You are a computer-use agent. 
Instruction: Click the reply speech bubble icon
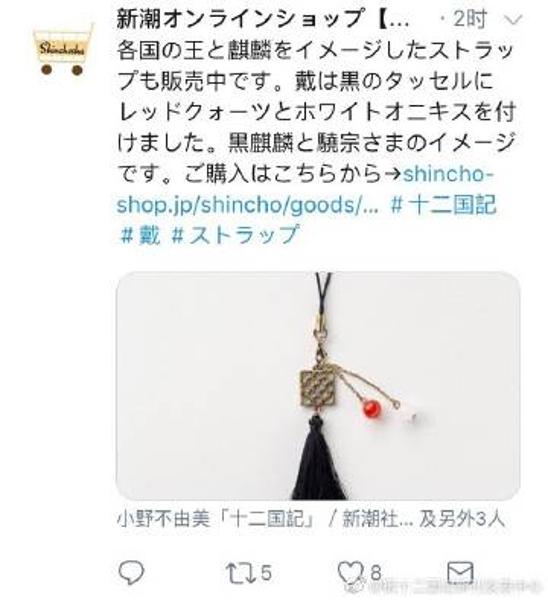tap(131, 572)
